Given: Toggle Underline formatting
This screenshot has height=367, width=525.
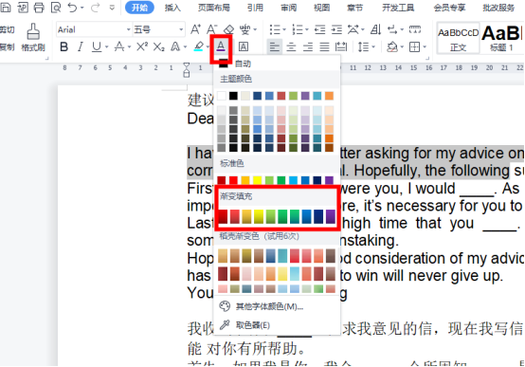Looking at the screenshot, I should 96,47.
